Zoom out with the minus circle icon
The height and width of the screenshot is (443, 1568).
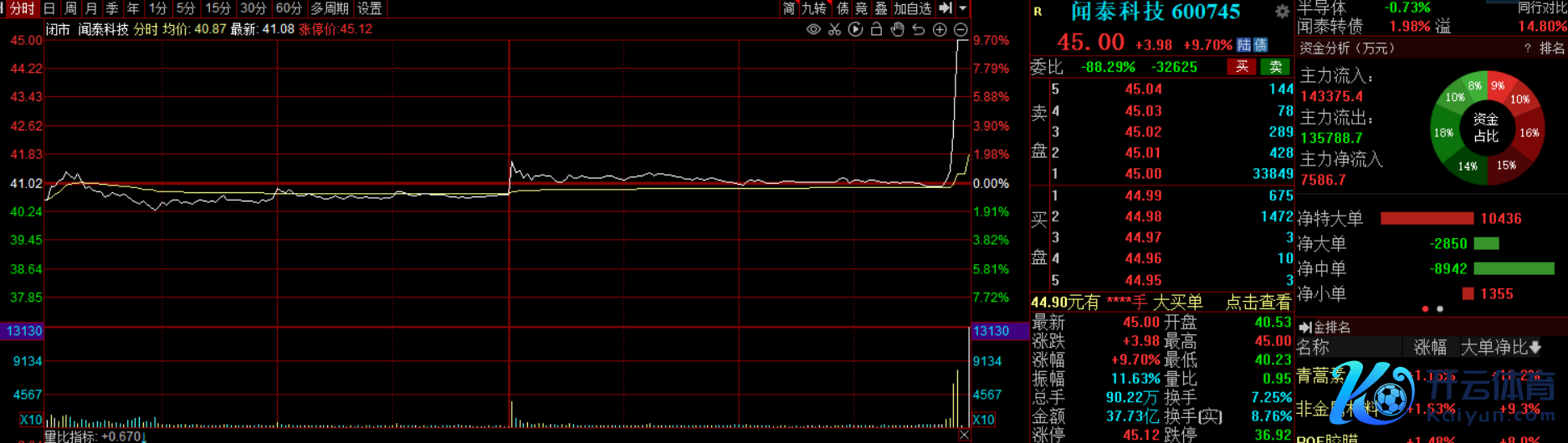(961, 29)
